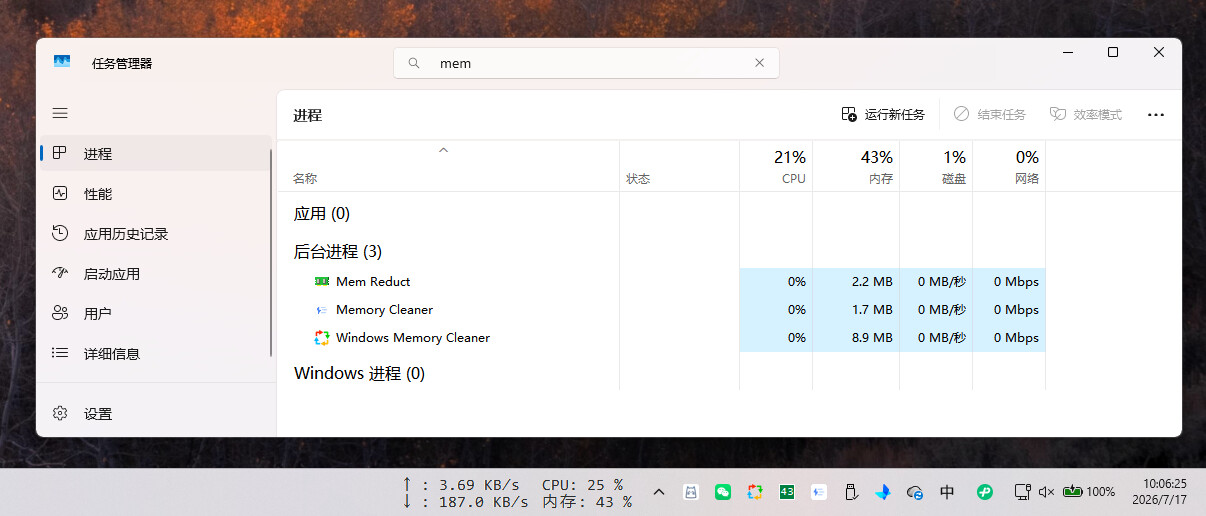The image size is (1206, 516).
Task: Sort by the 磁盘 disk column
Action: (x=936, y=166)
